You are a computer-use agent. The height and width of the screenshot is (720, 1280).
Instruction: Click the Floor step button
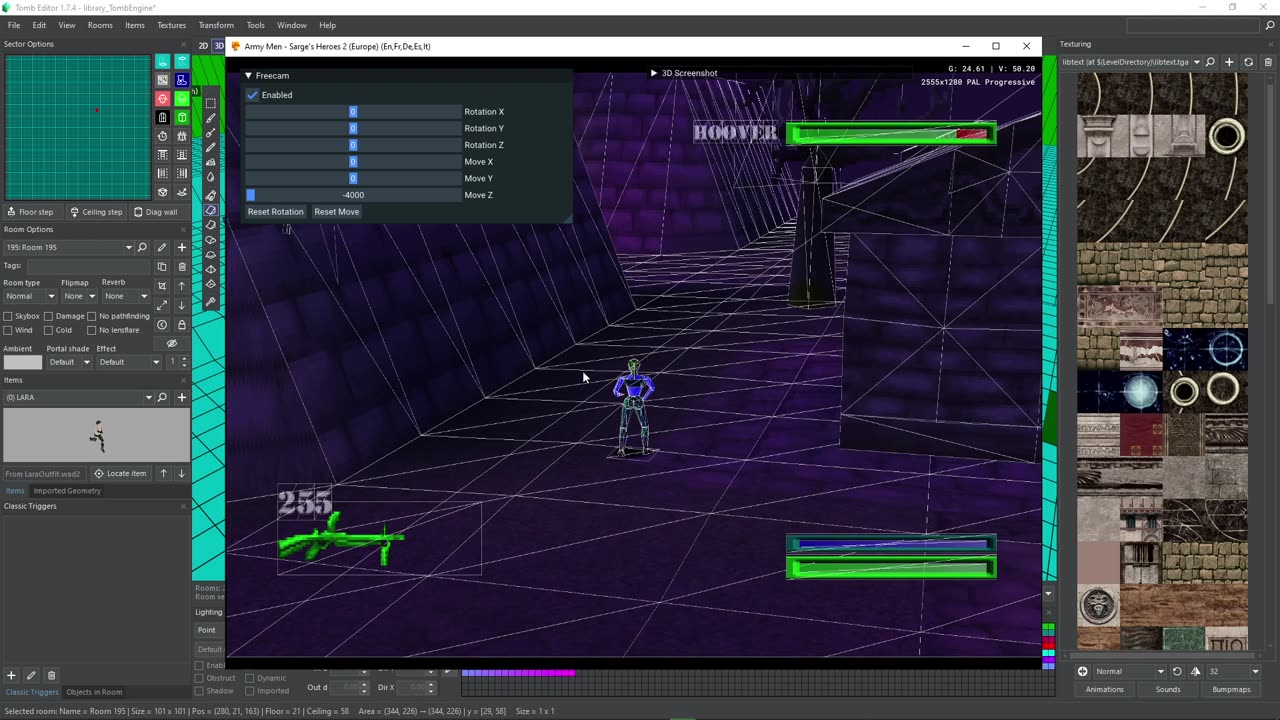[30, 212]
